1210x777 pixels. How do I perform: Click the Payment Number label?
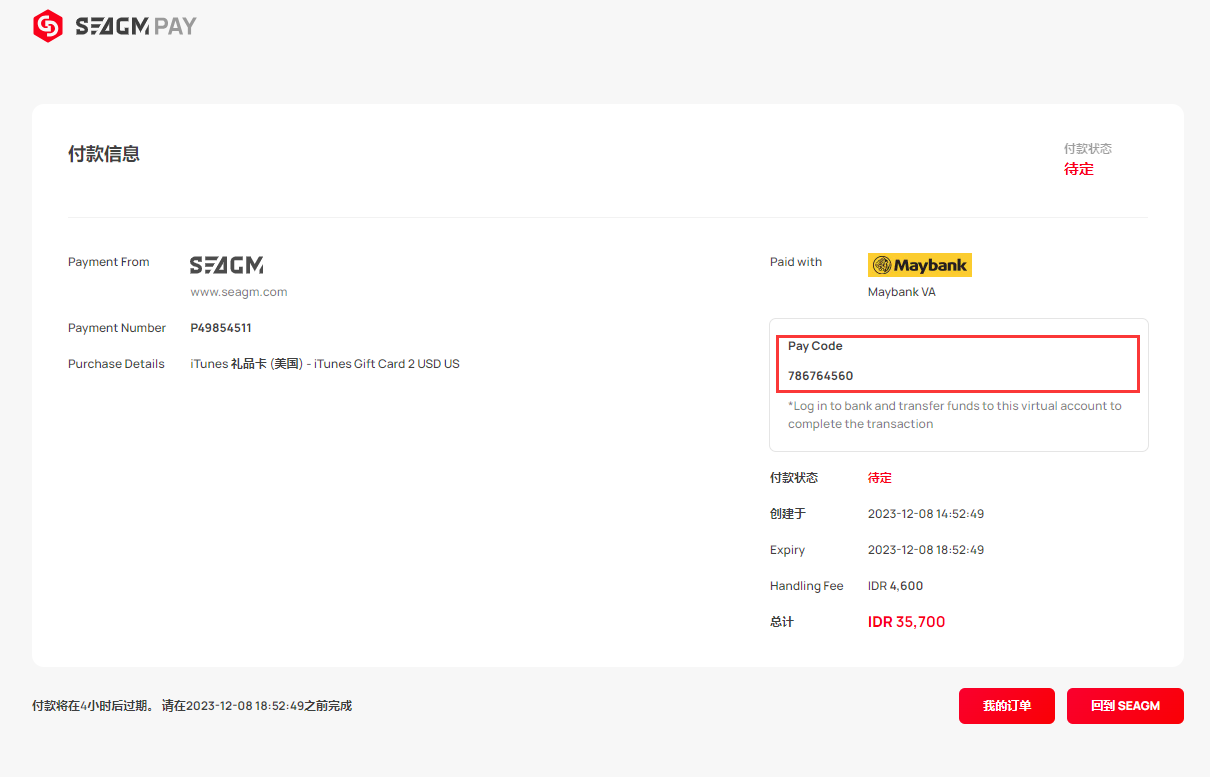(x=117, y=328)
